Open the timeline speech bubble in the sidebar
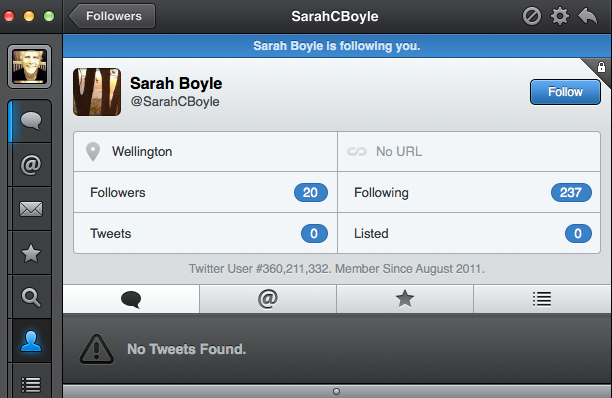This screenshot has height=398, width=612. (30, 121)
